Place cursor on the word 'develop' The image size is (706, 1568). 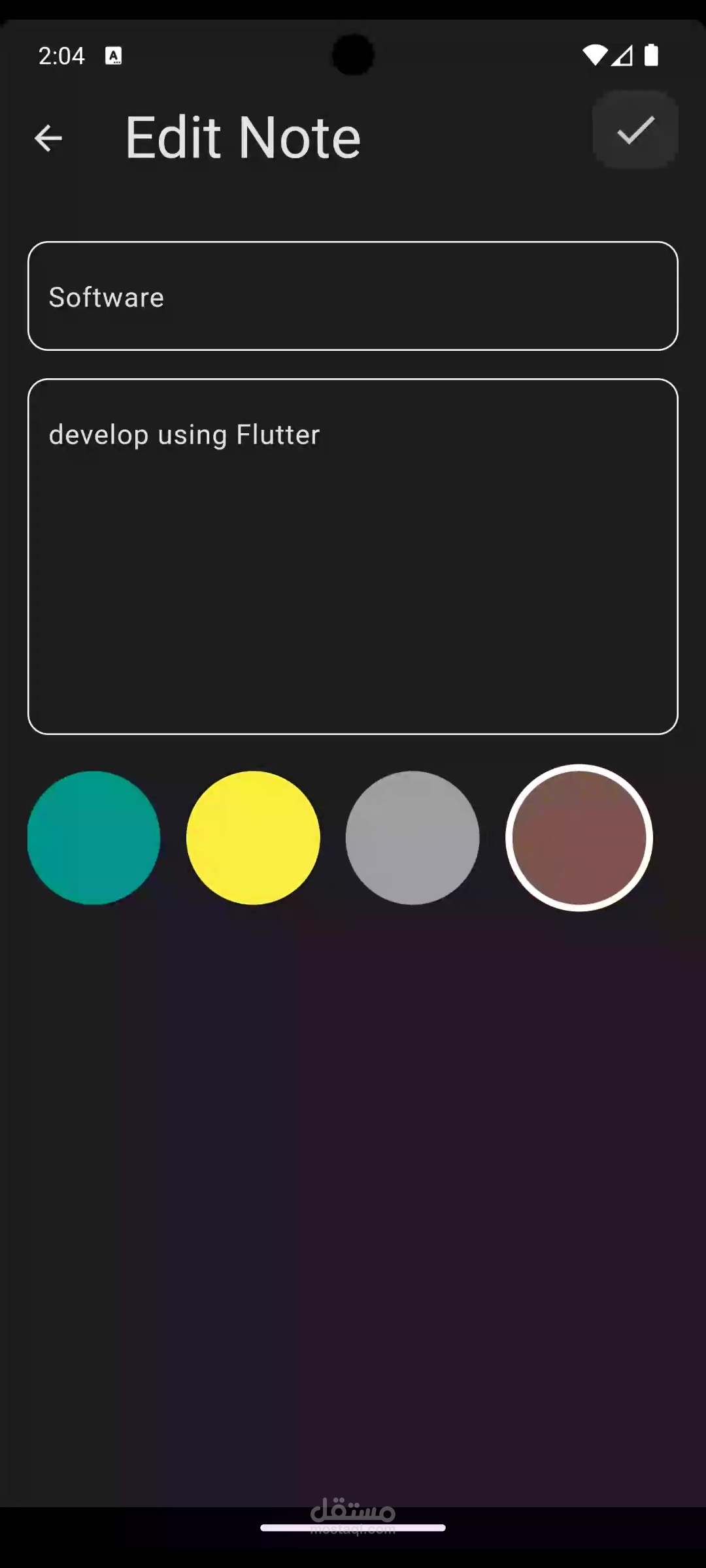click(x=99, y=436)
